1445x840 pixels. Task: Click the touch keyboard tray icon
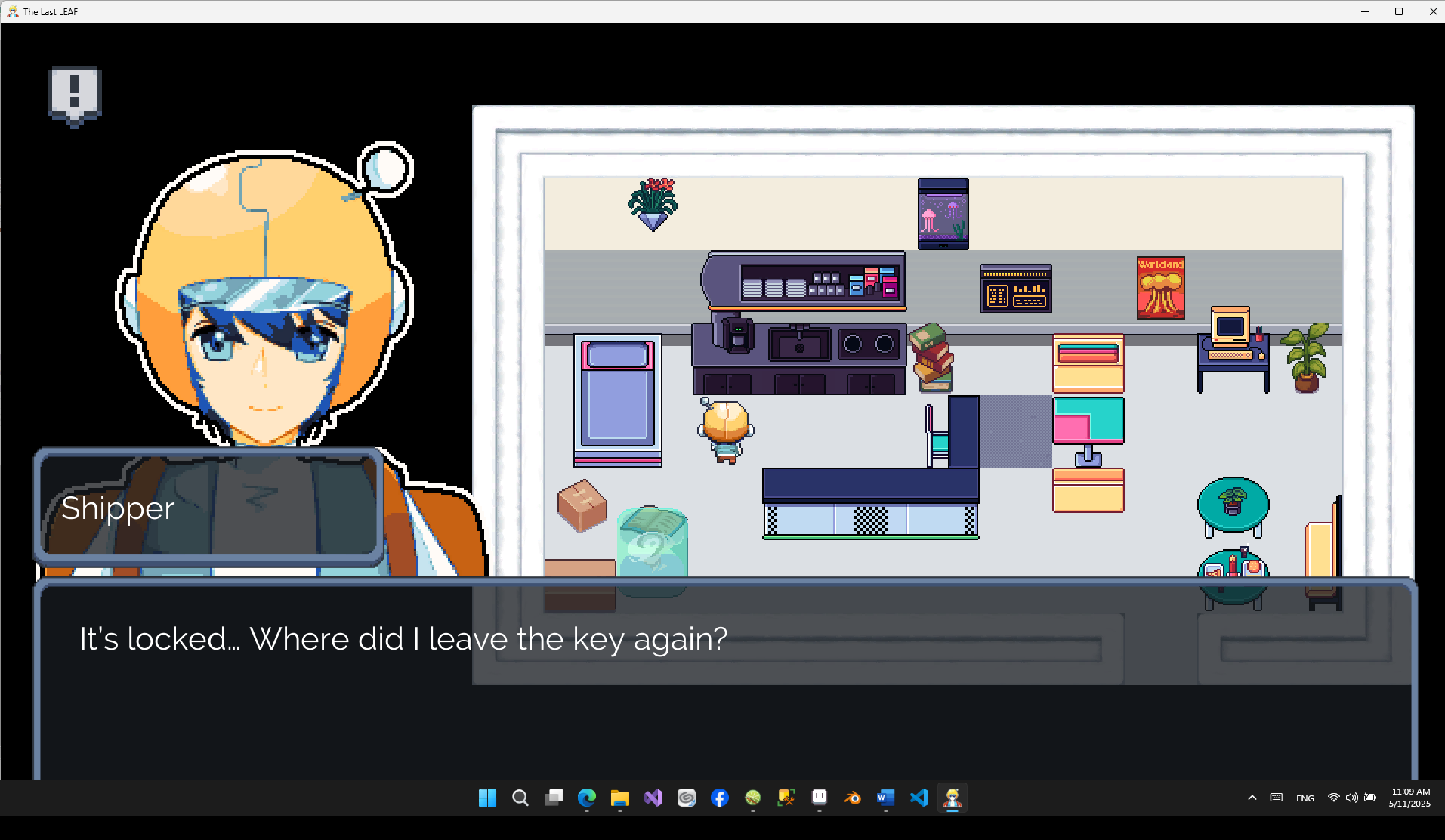1277,798
